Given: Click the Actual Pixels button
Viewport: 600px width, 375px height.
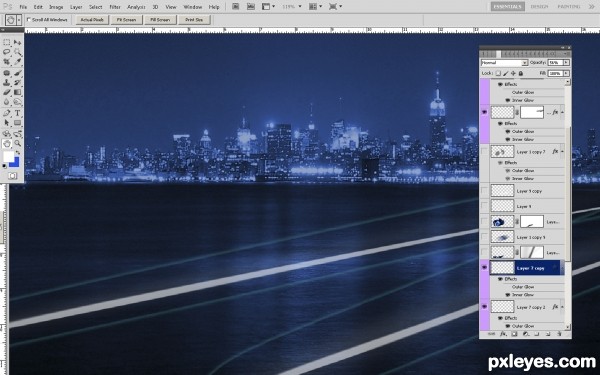Looking at the screenshot, I should (x=92, y=20).
